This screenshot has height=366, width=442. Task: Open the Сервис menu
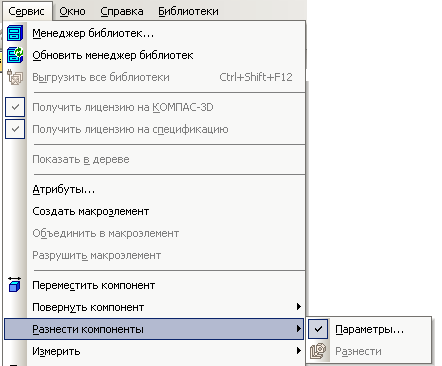(27, 11)
